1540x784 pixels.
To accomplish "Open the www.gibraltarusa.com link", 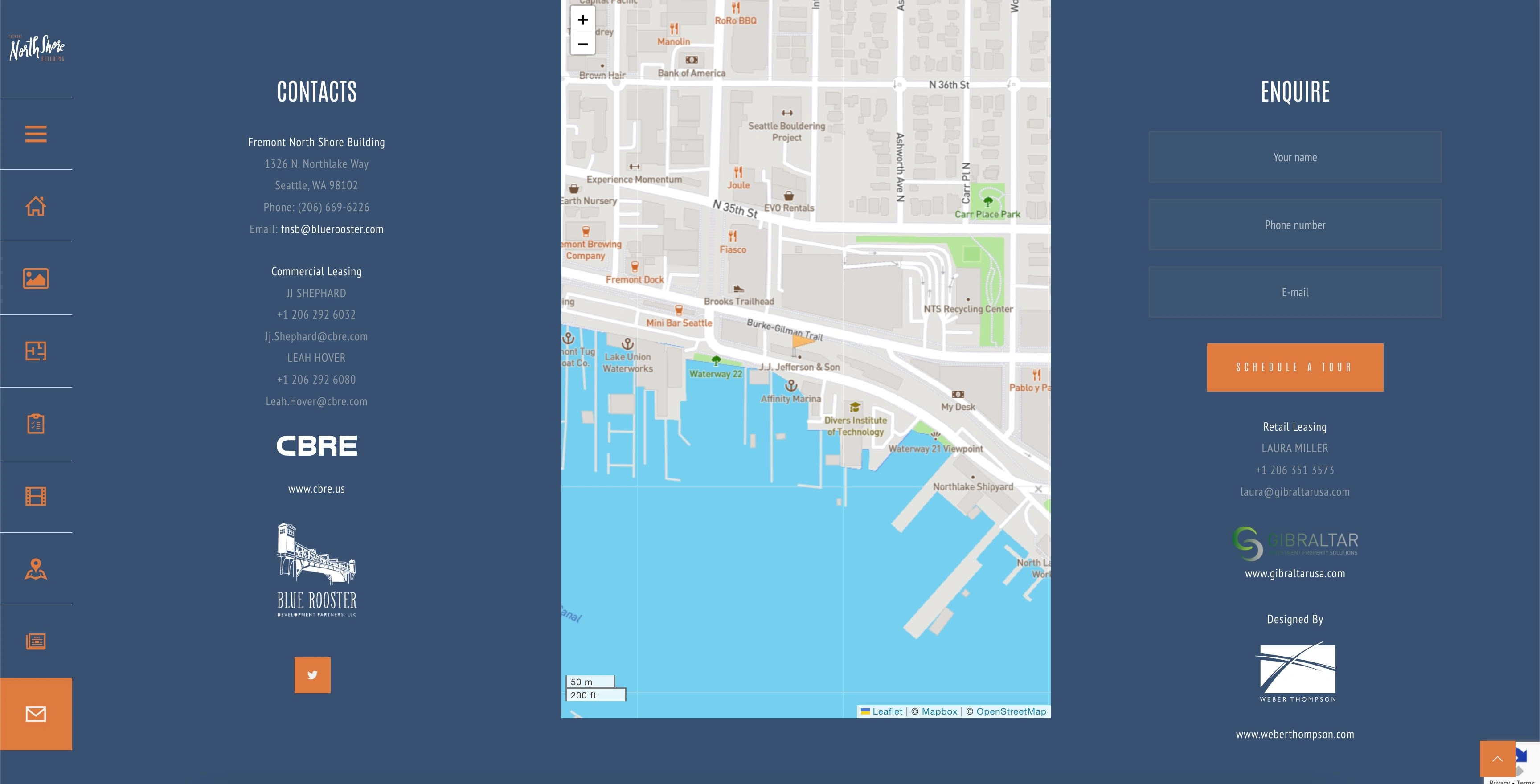I will tap(1295, 572).
